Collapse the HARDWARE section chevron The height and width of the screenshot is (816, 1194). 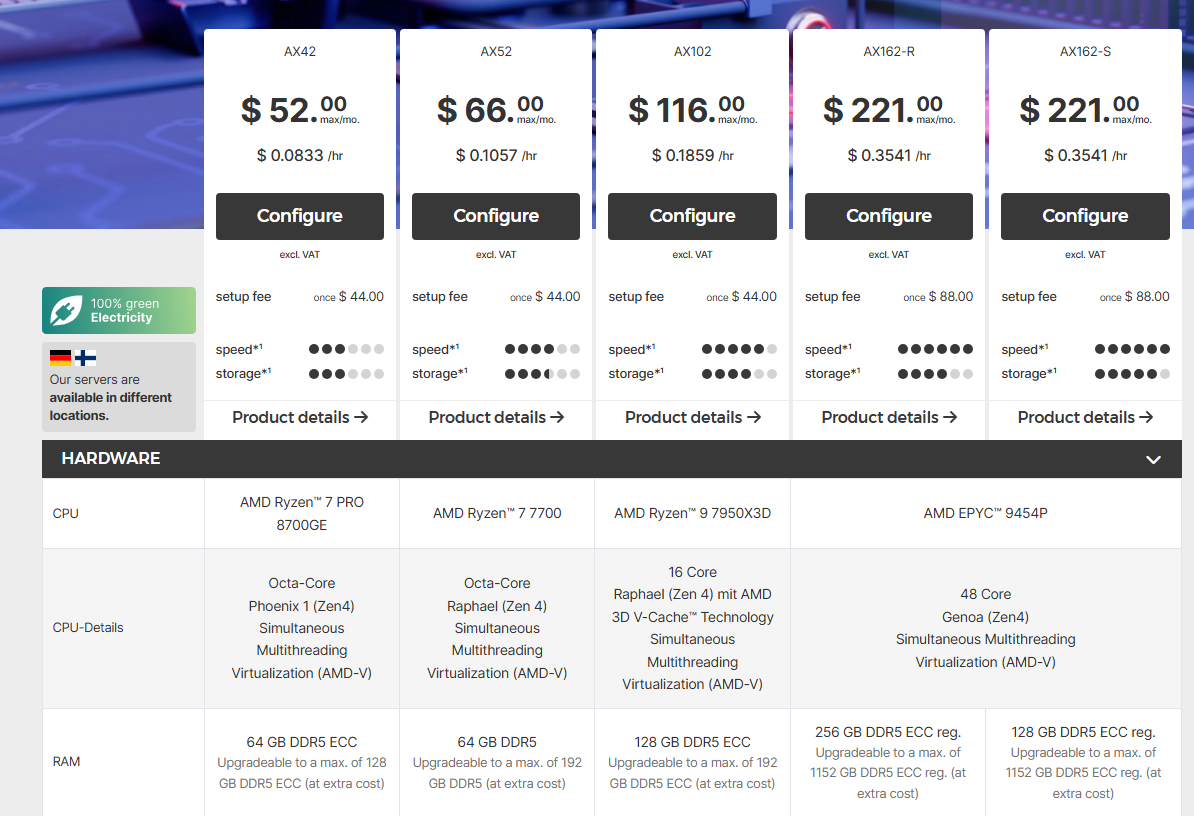coord(1153,460)
